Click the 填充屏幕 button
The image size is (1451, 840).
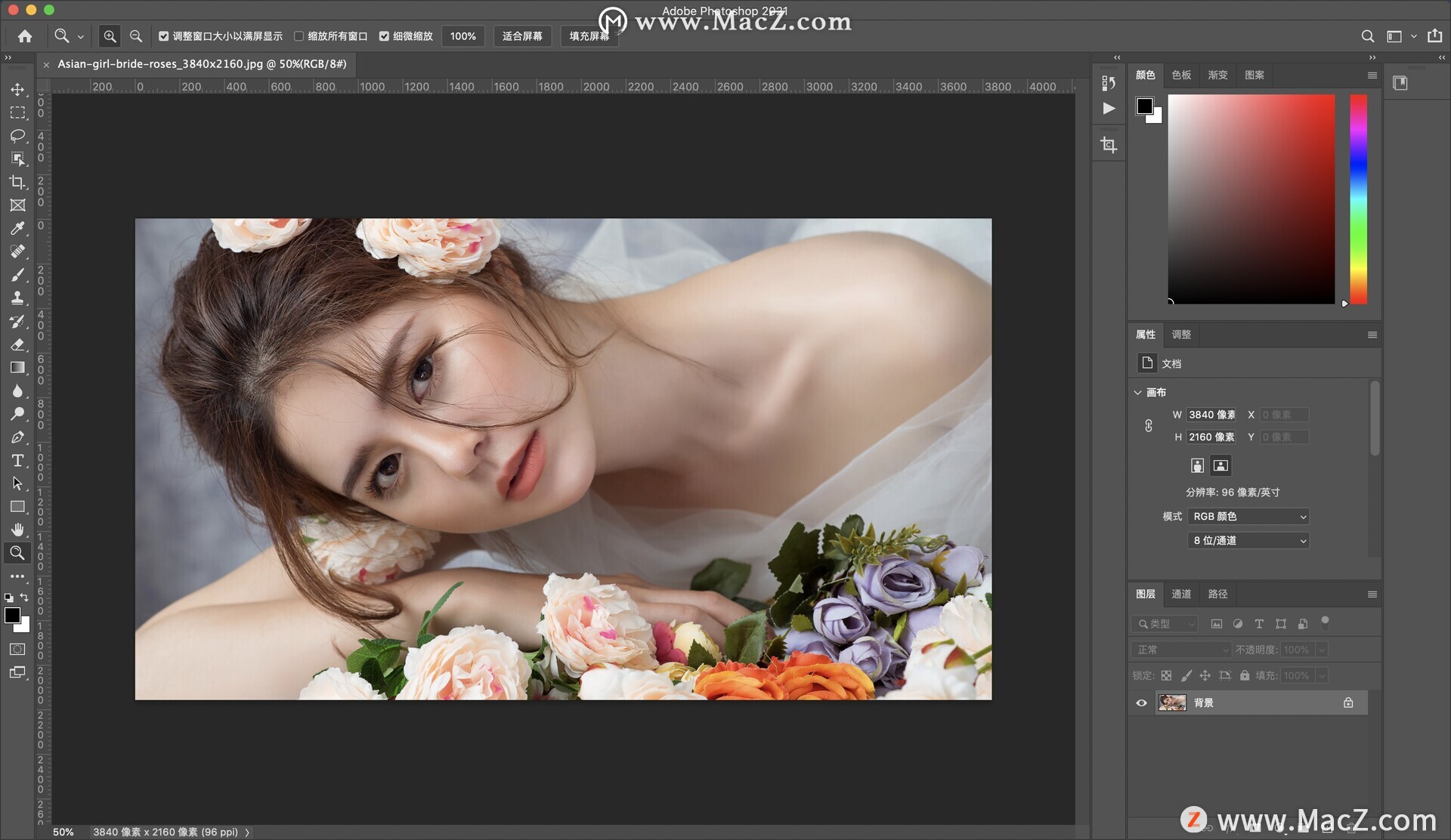point(589,36)
